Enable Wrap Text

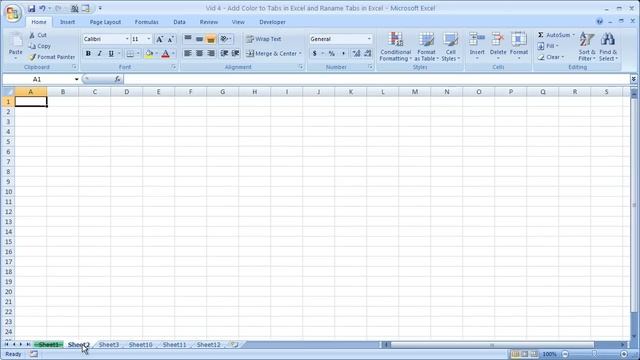coord(264,39)
